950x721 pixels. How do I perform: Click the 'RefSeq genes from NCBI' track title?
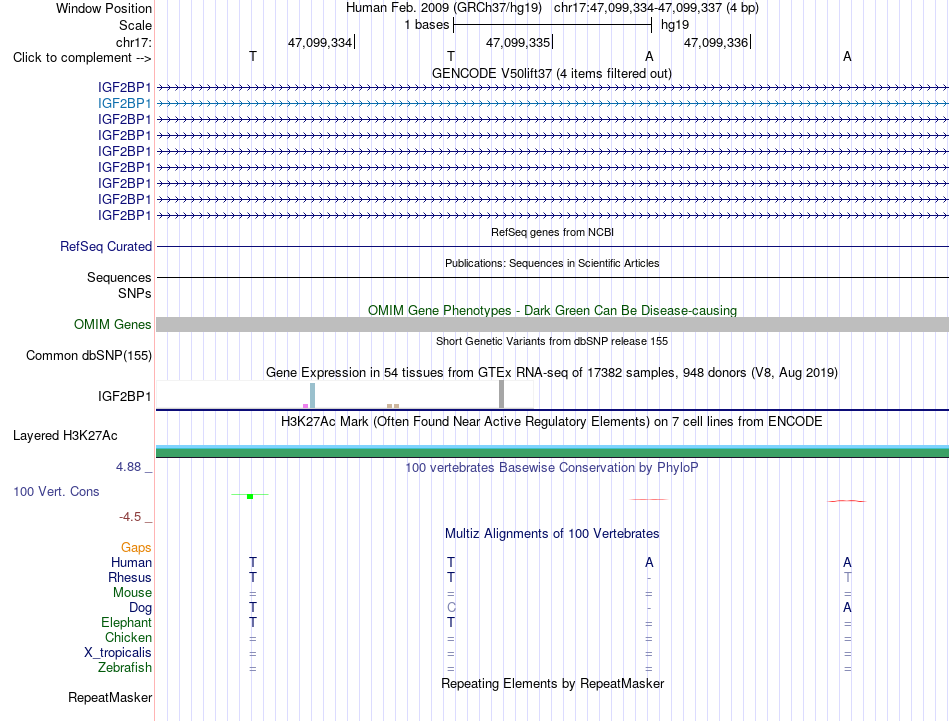(552, 232)
